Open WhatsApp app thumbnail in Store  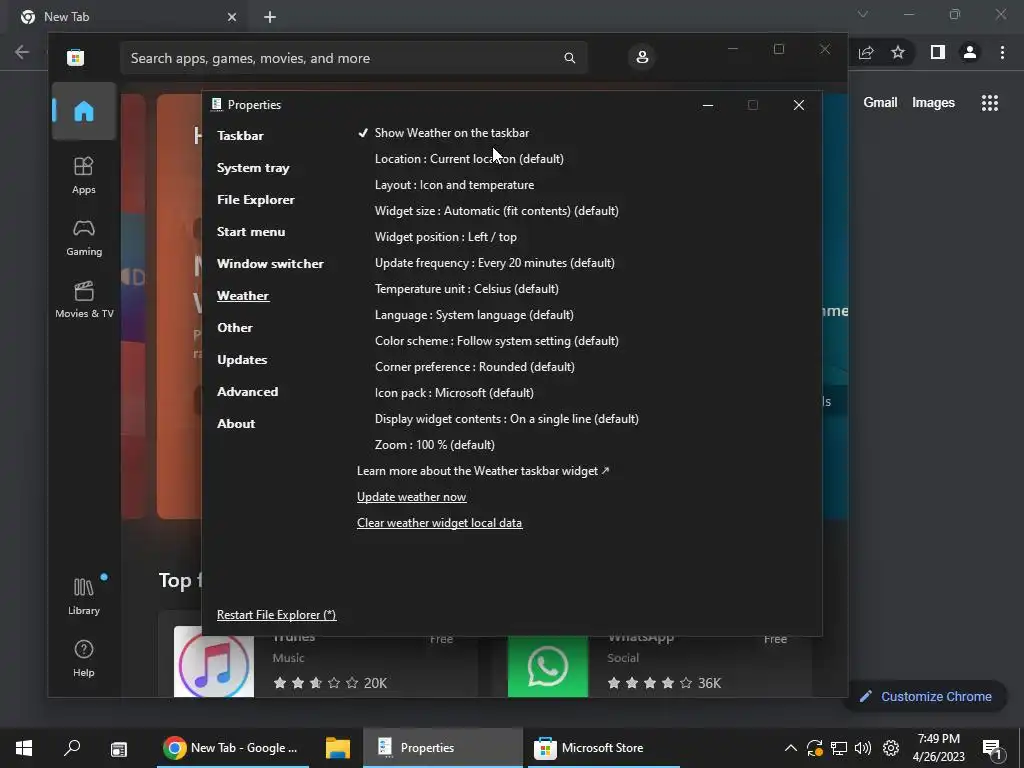(x=547, y=665)
